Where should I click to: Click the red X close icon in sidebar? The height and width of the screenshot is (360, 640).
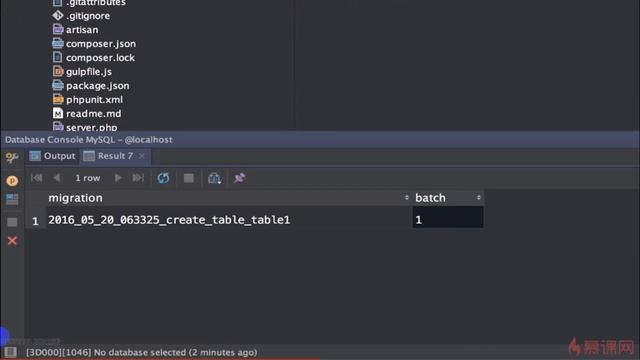click(12, 241)
